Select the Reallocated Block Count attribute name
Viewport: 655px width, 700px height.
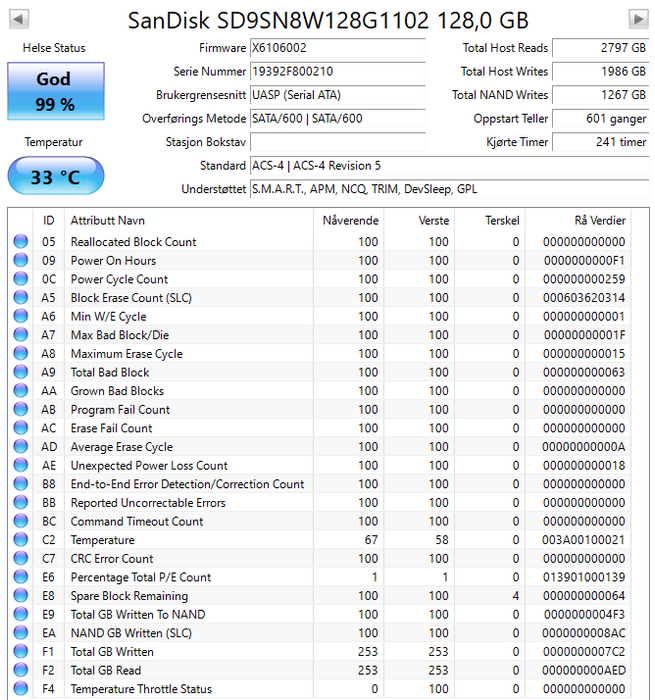click(134, 242)
